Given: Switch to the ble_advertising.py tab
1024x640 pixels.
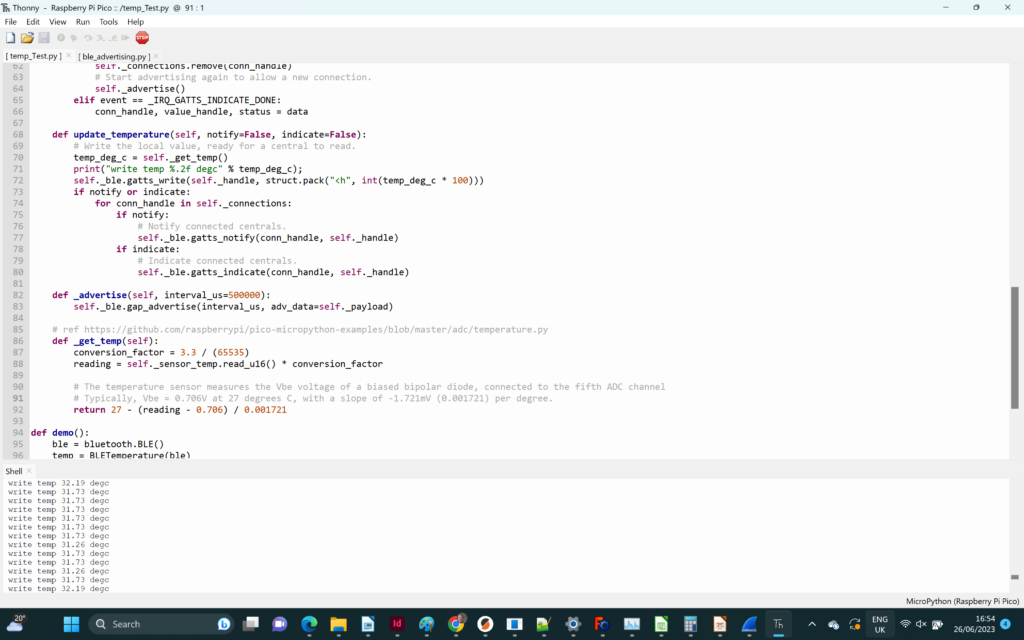Looking at the screenshot, I should [x=114, y=57].
